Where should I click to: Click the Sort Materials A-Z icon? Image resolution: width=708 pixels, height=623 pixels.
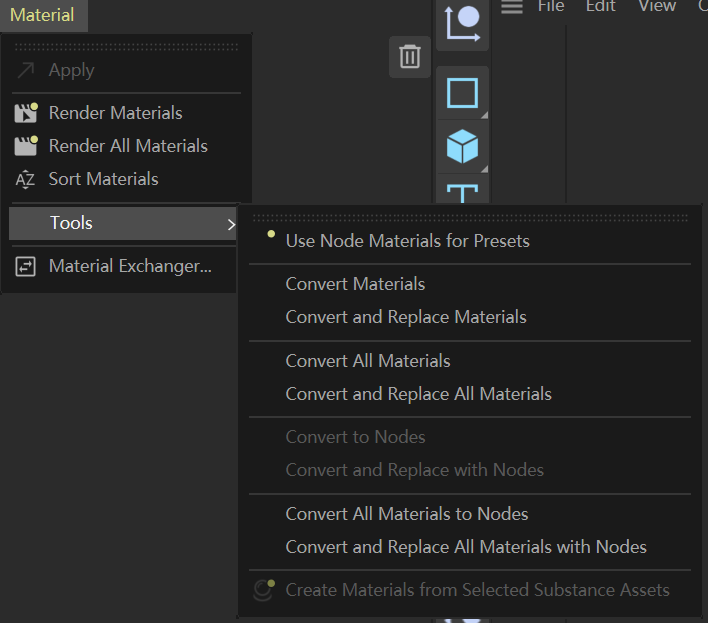click(26, 180)
